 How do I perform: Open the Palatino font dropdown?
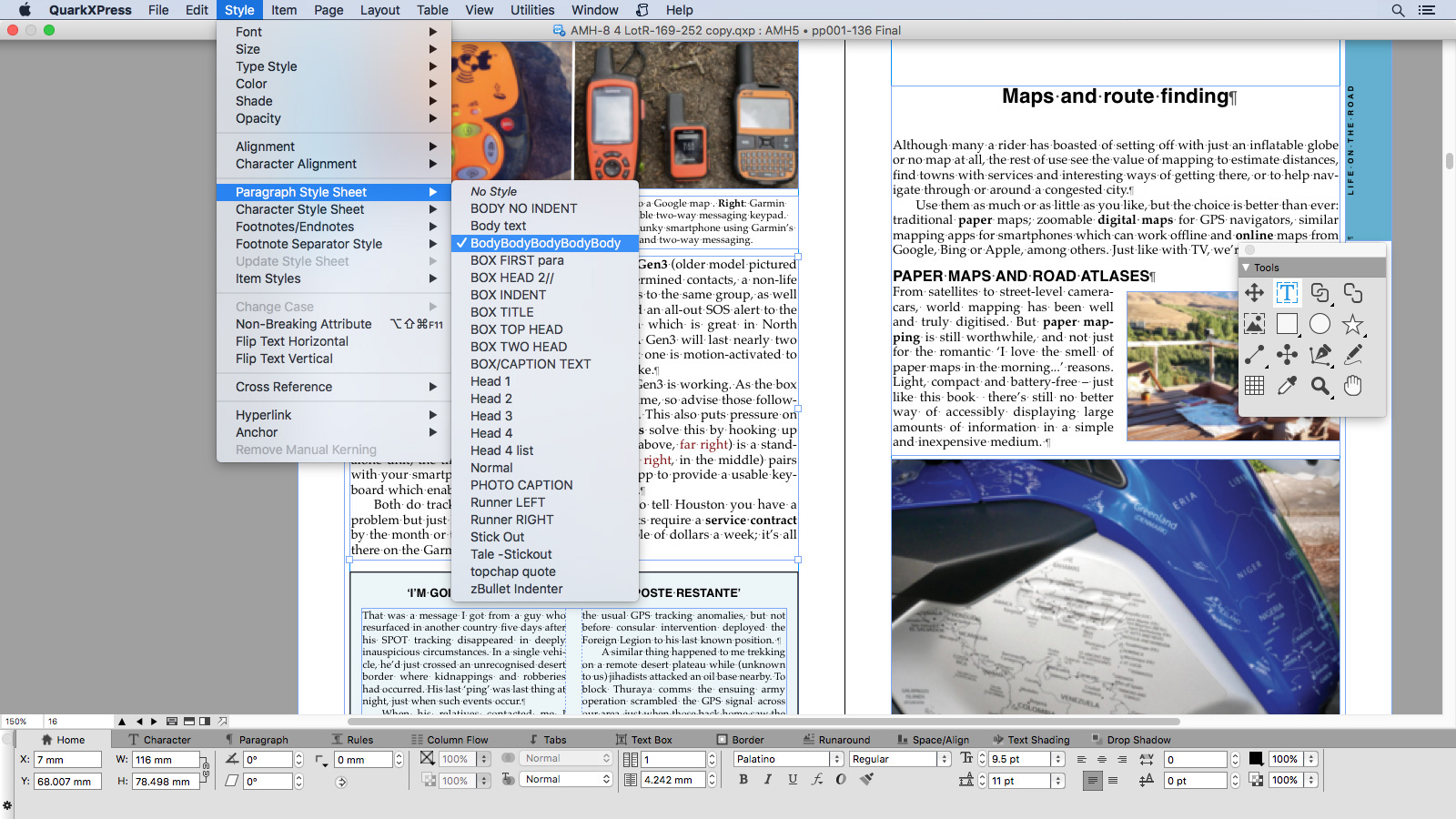click(788, 759)
